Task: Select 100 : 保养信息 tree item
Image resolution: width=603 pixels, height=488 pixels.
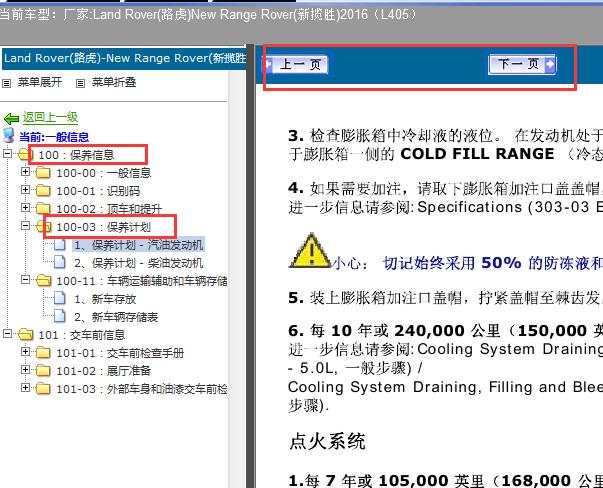Action: [x=76, y=155]
